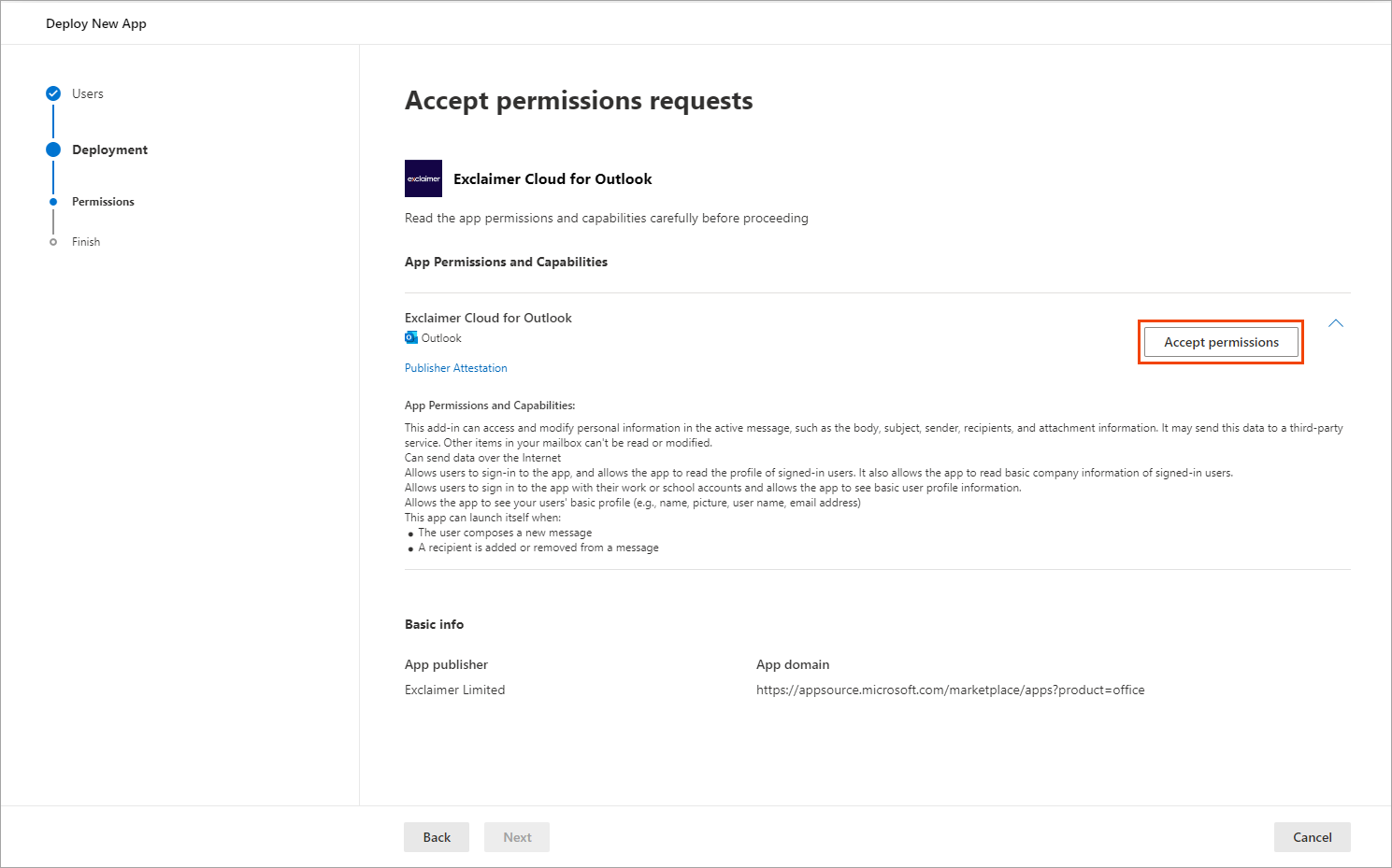Cancel the app deployment

pos(1313,837)
